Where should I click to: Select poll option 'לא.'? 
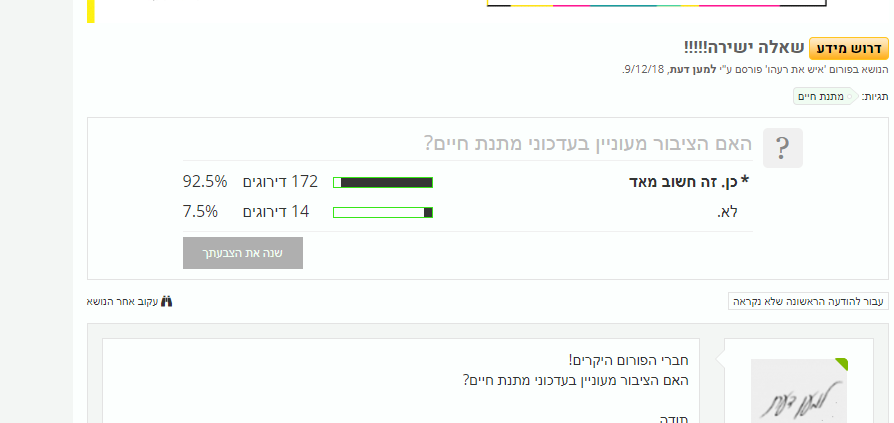pyautogui.click(x=727, y=211)
